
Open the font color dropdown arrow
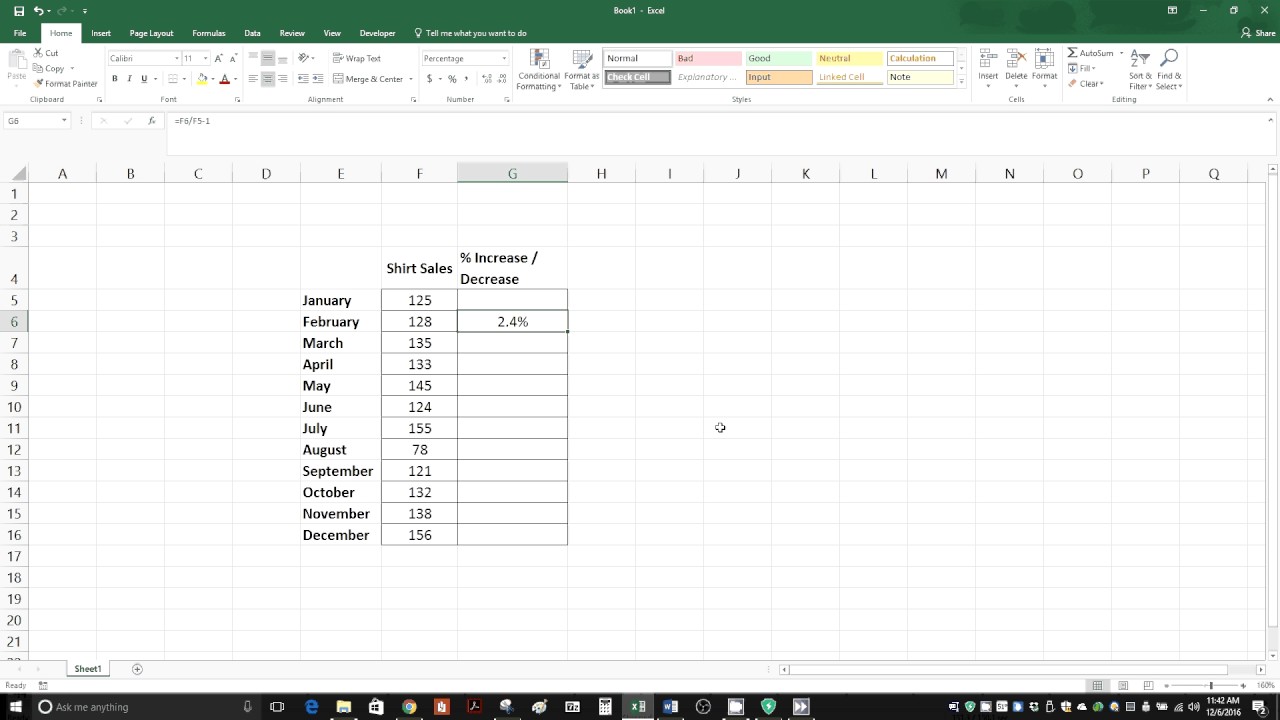pos(235,79)
